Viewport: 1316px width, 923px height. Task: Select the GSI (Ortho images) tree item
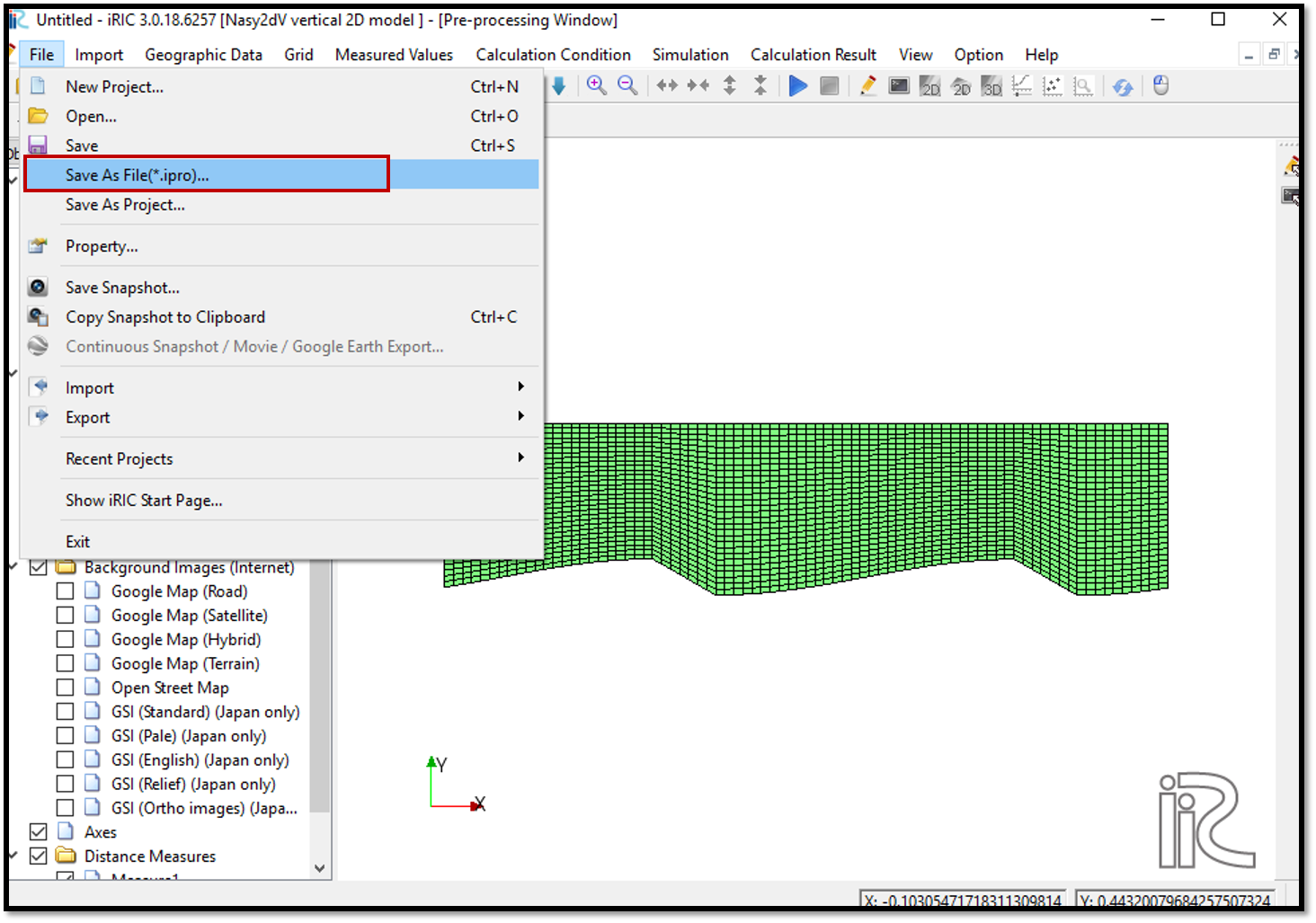pos(204,808)
